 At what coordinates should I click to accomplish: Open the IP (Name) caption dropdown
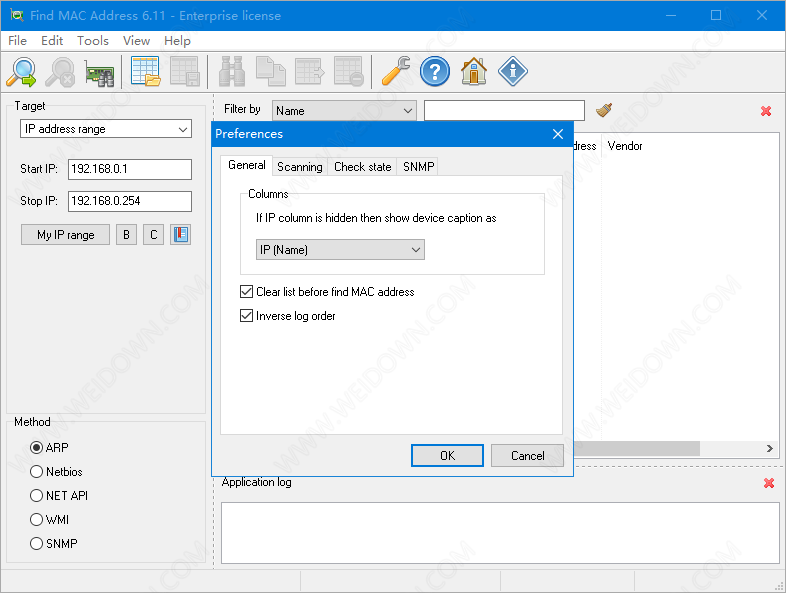(340, 250)
